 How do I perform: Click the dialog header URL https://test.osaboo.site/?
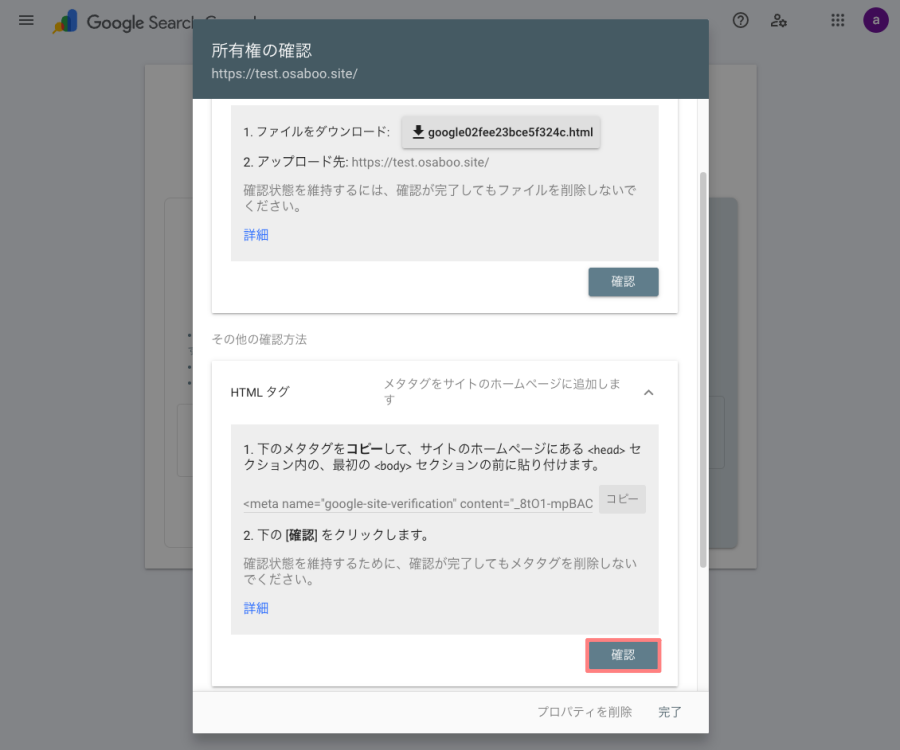[284, 74]
